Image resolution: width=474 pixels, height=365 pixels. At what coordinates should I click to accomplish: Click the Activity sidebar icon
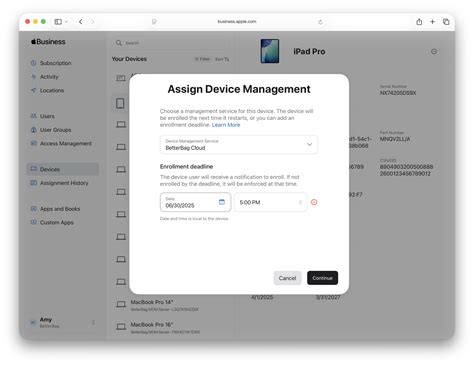pyautogui.click(x=33, y=77)
